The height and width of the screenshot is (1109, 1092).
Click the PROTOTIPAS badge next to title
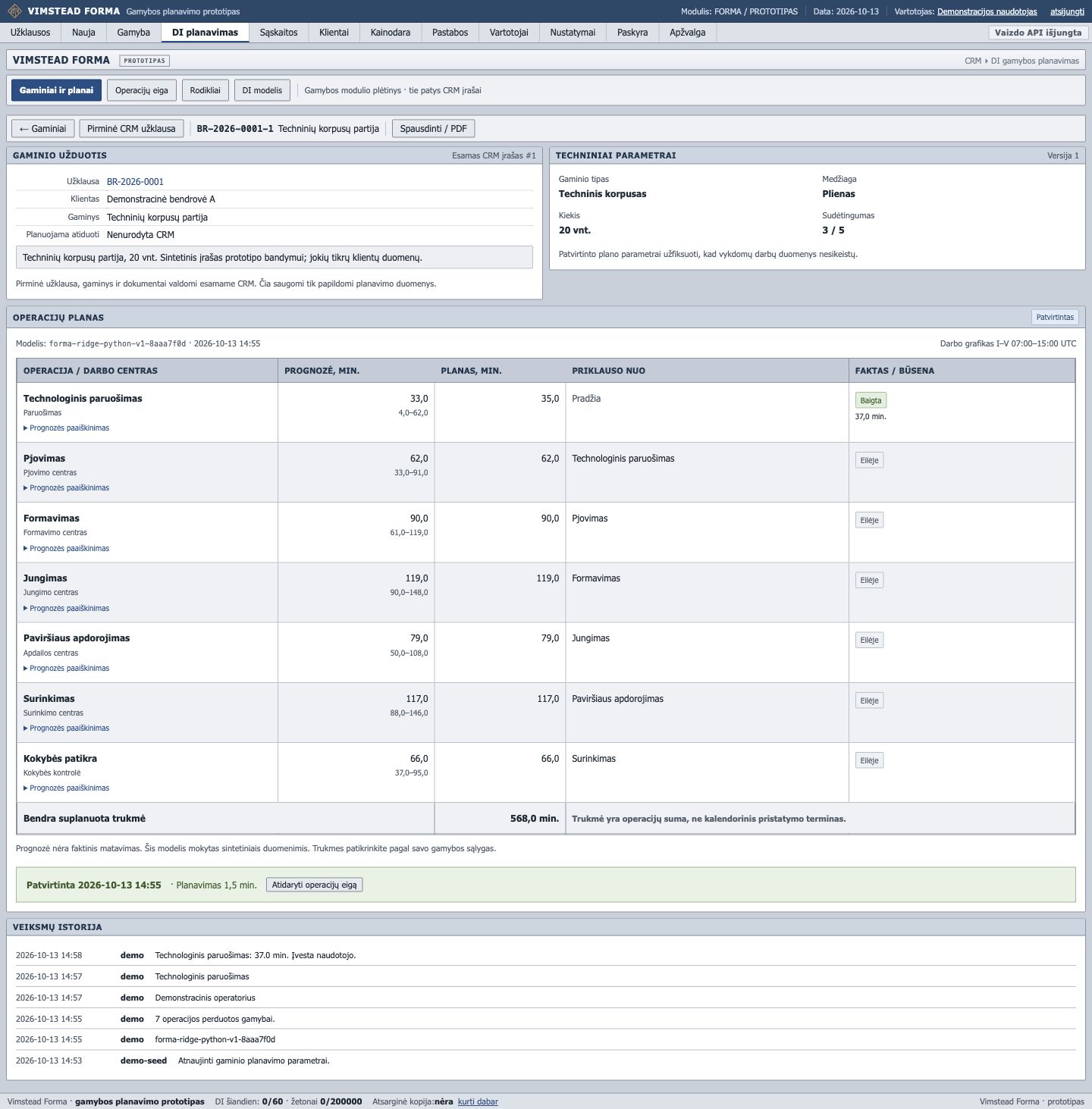point(144,61)
